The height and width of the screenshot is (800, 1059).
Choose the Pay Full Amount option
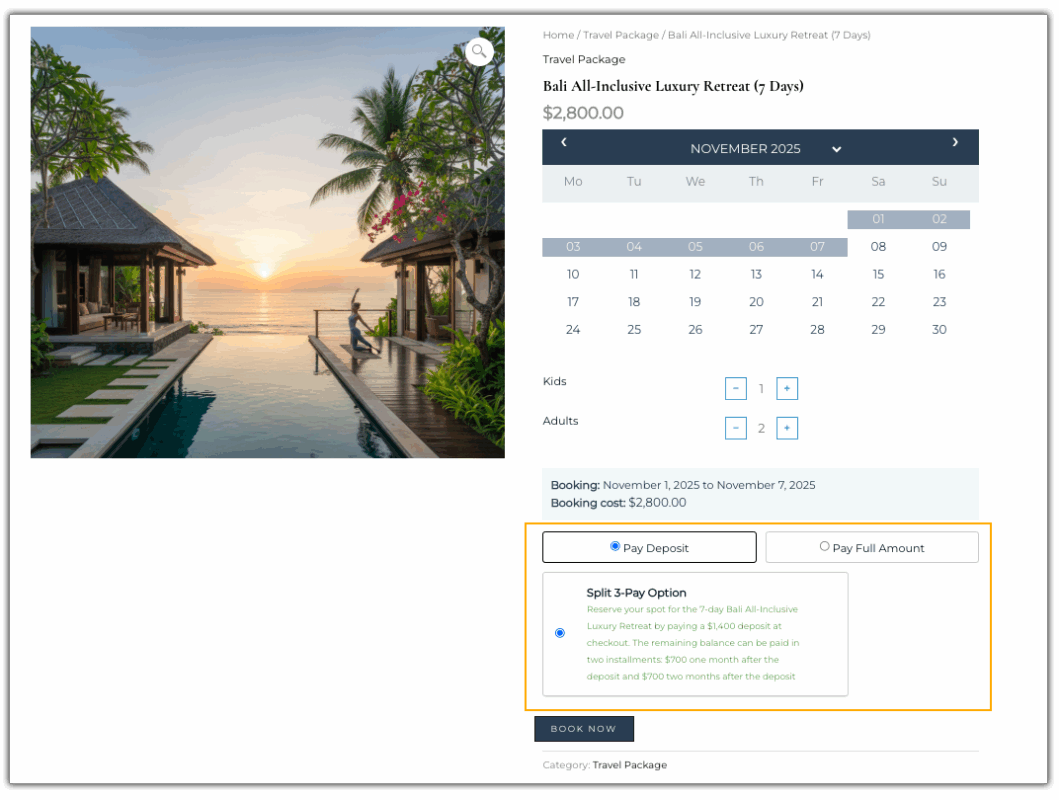click(x=825, y=546)
